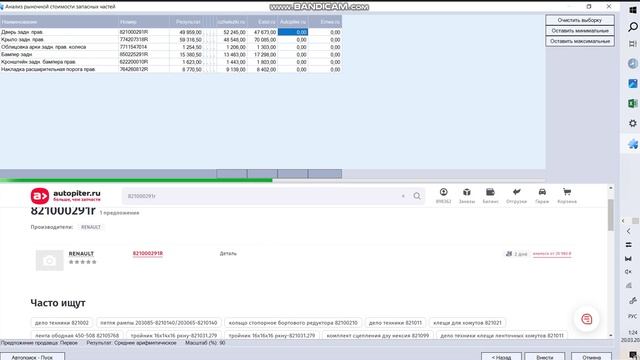Click the Отмена button

click(591, 357)
